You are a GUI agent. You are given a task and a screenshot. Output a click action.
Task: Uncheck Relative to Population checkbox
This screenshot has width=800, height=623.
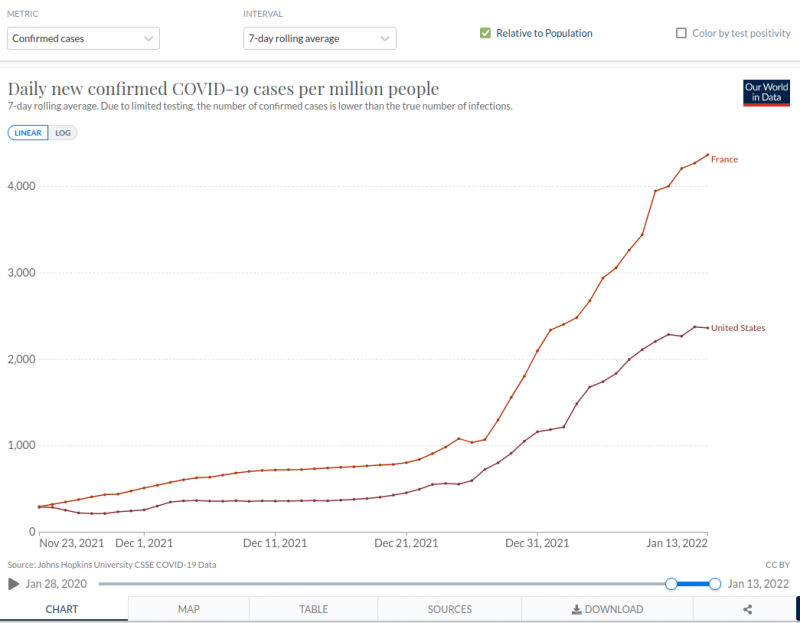pyautogui.click(x=486, y=33)
